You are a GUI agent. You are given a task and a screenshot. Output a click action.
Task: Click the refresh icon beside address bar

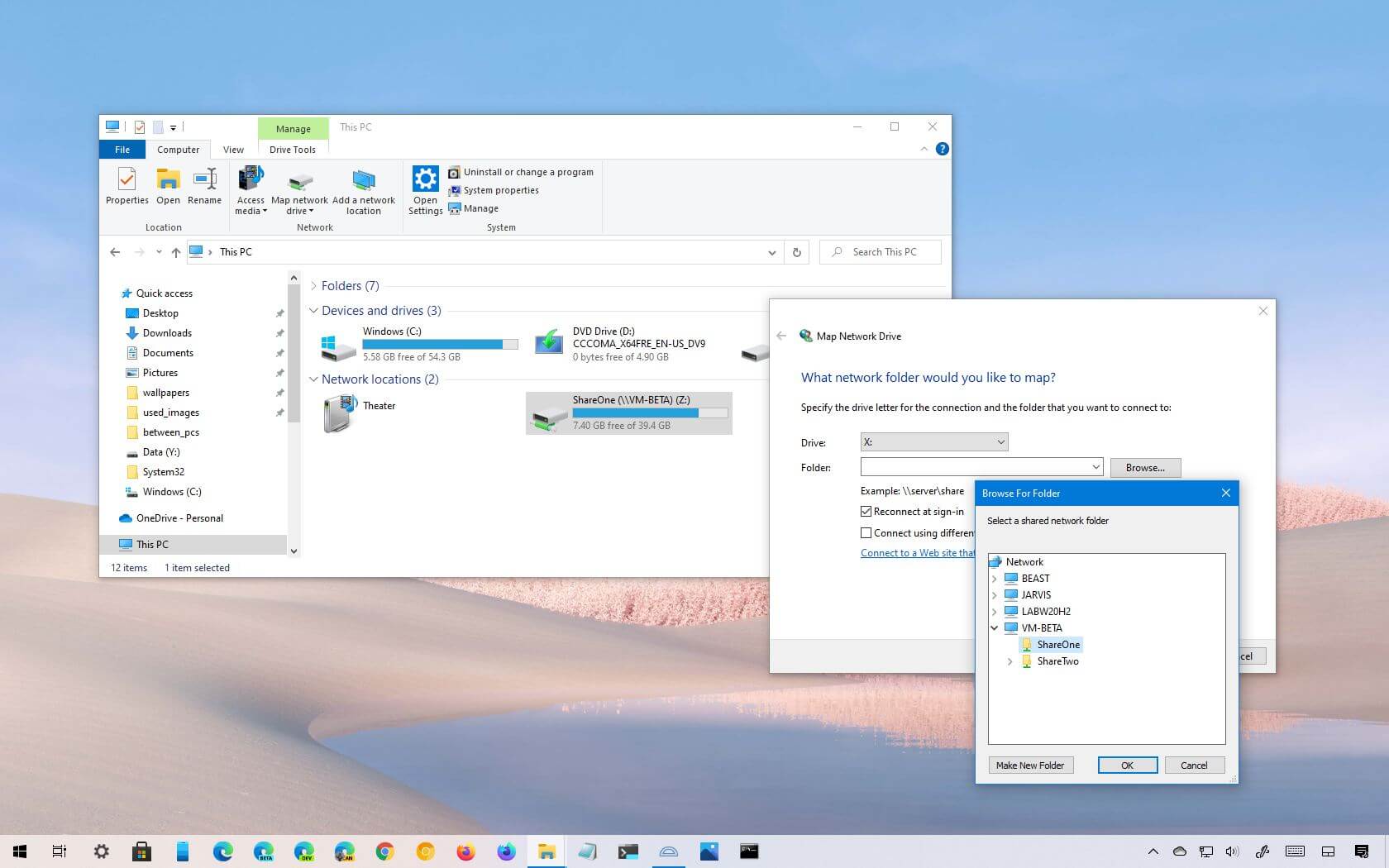795,251
